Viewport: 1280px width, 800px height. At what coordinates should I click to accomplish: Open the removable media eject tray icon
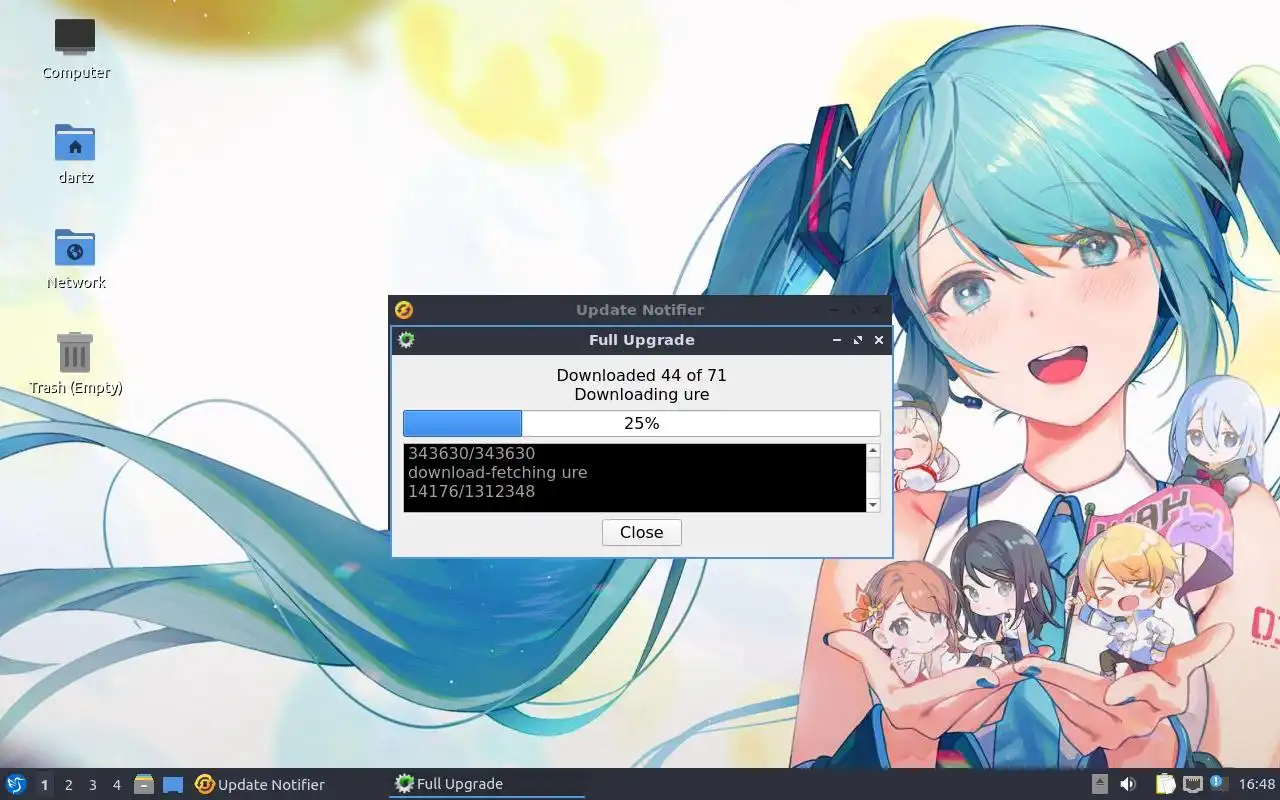point(1099,784)
